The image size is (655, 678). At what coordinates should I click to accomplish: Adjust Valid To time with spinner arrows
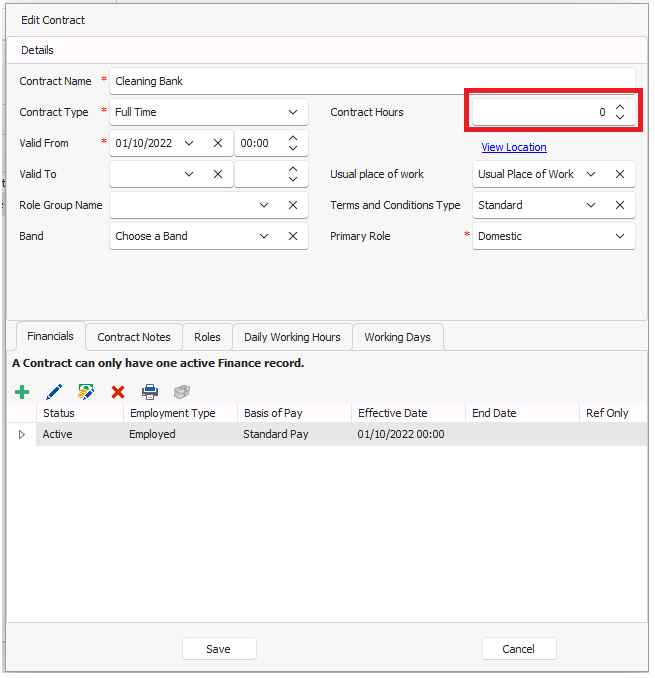(293, 174)
